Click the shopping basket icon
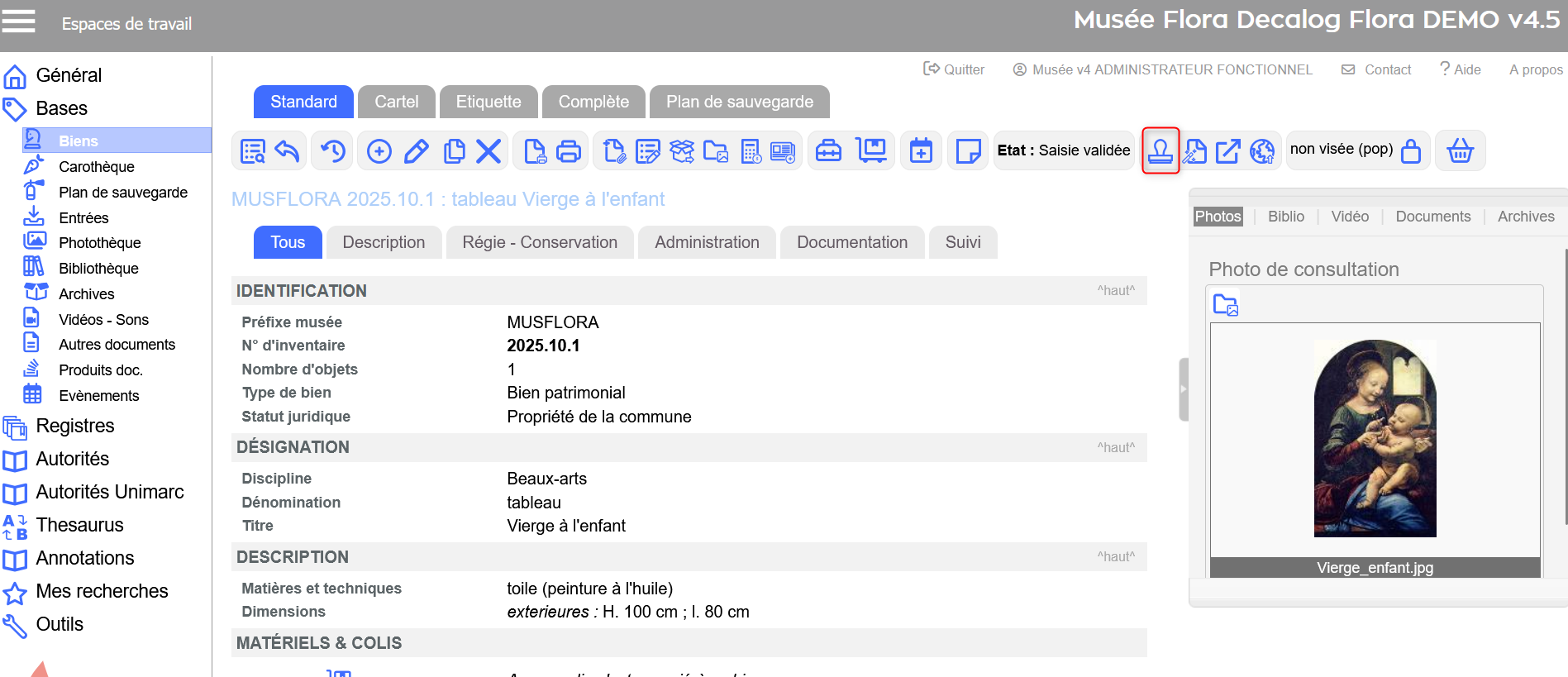1568x677 pixels. pos(1460,151)
